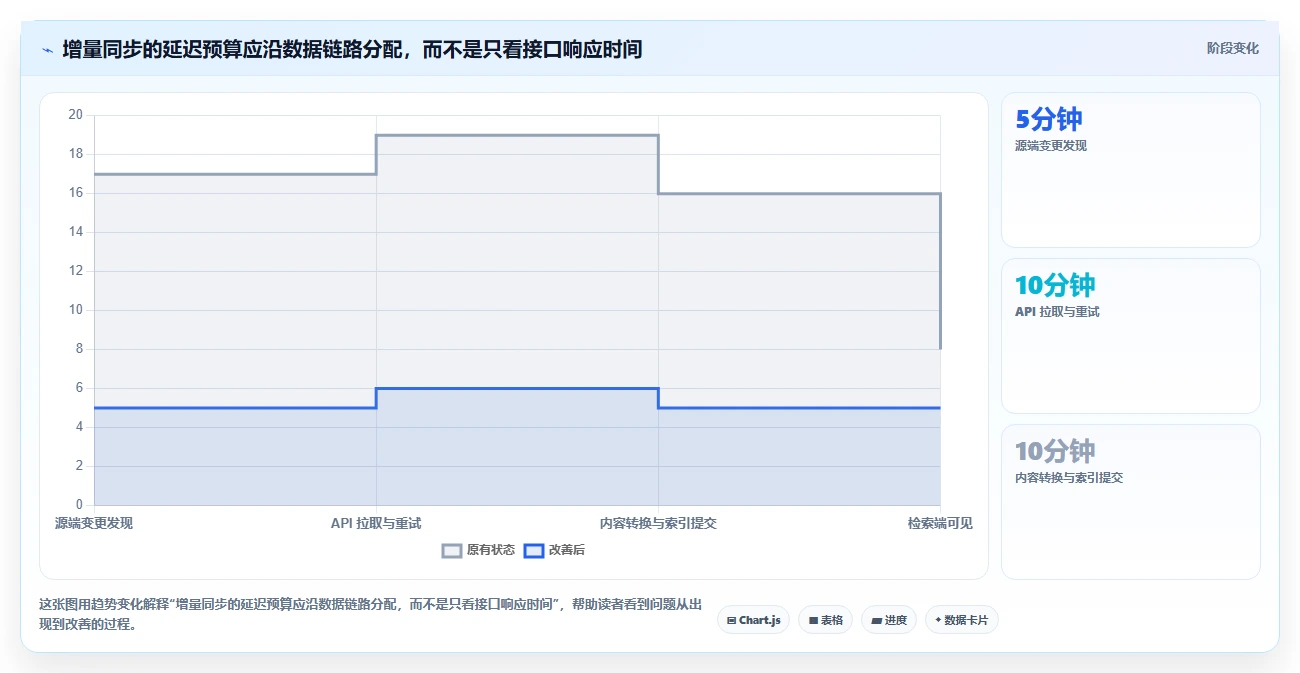The height and width of the screenshot is (673, 1300).
Task: Click the gray 原有状态 legend swatch
Action: [452, 550]
